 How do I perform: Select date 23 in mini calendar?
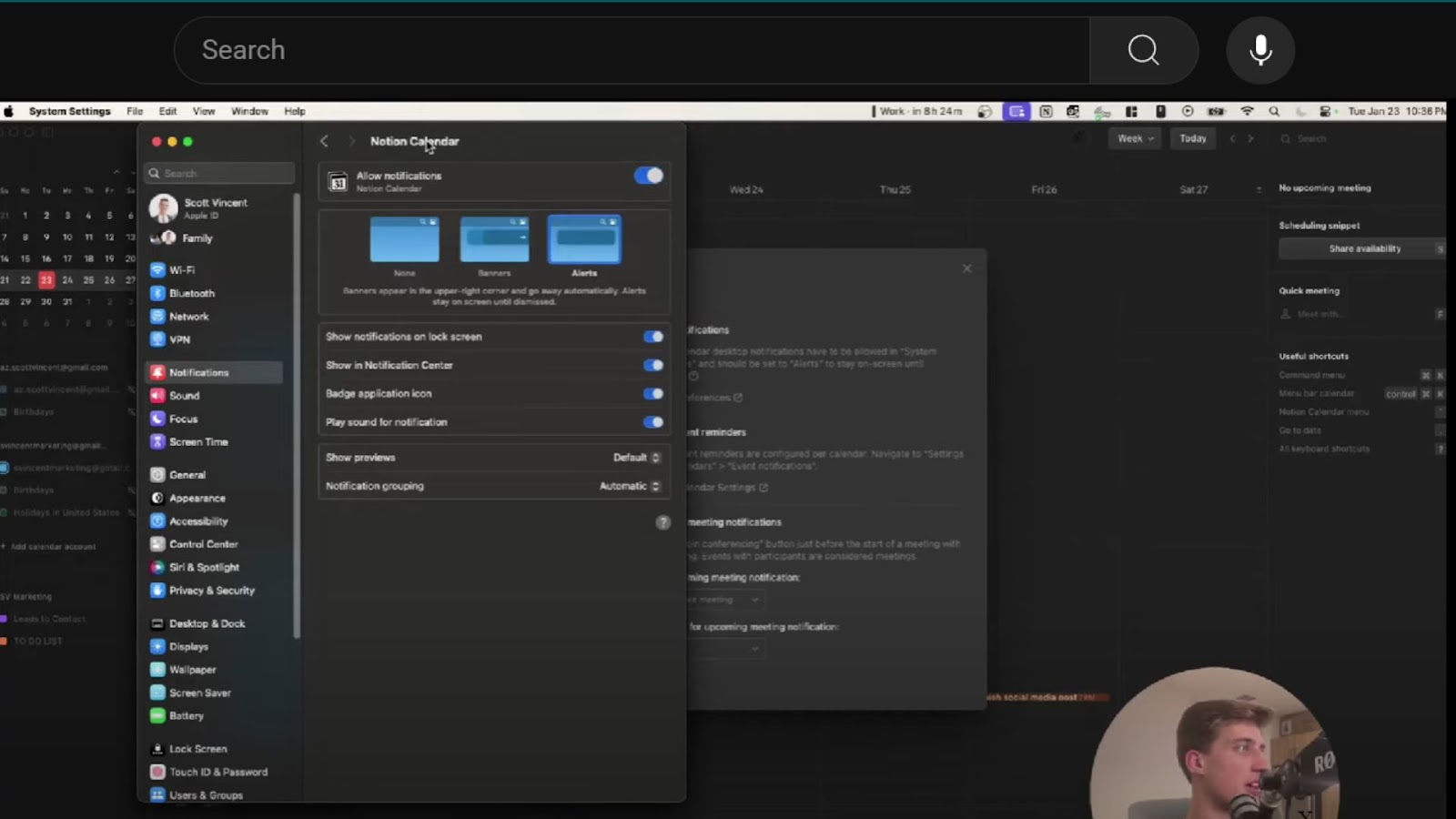point(46,279)
